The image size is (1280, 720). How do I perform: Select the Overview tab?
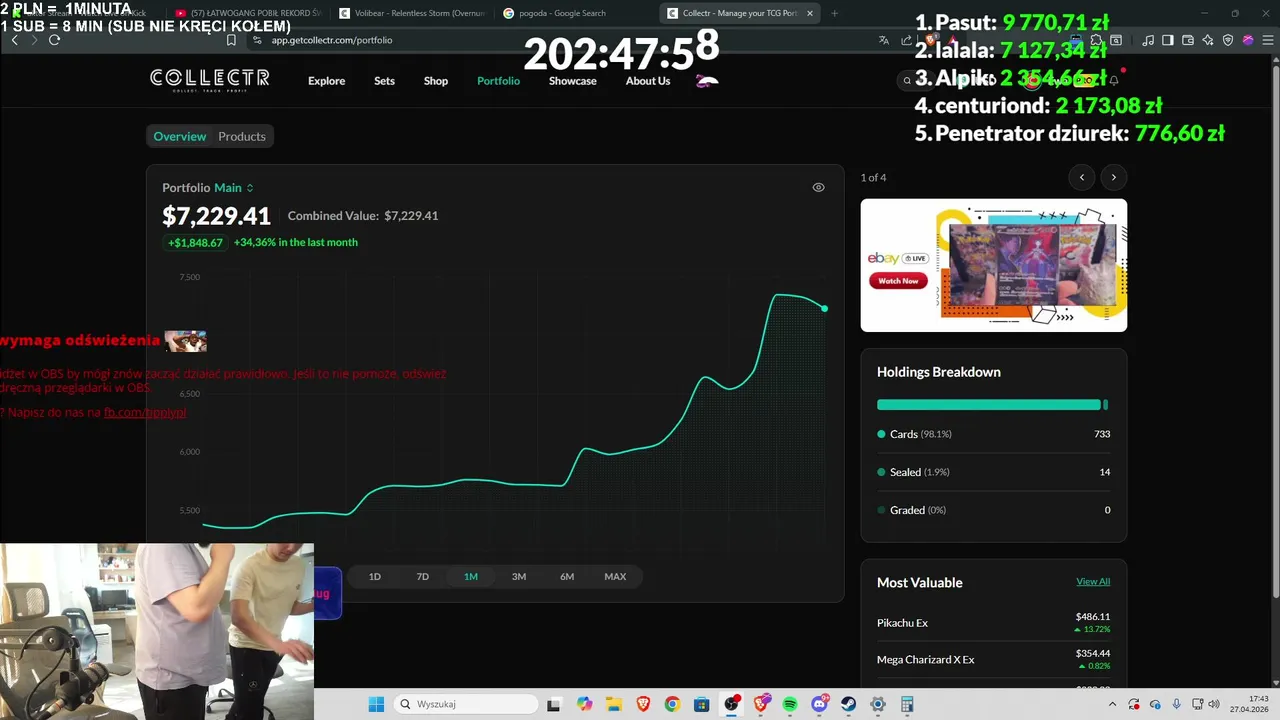coord(180,136)
